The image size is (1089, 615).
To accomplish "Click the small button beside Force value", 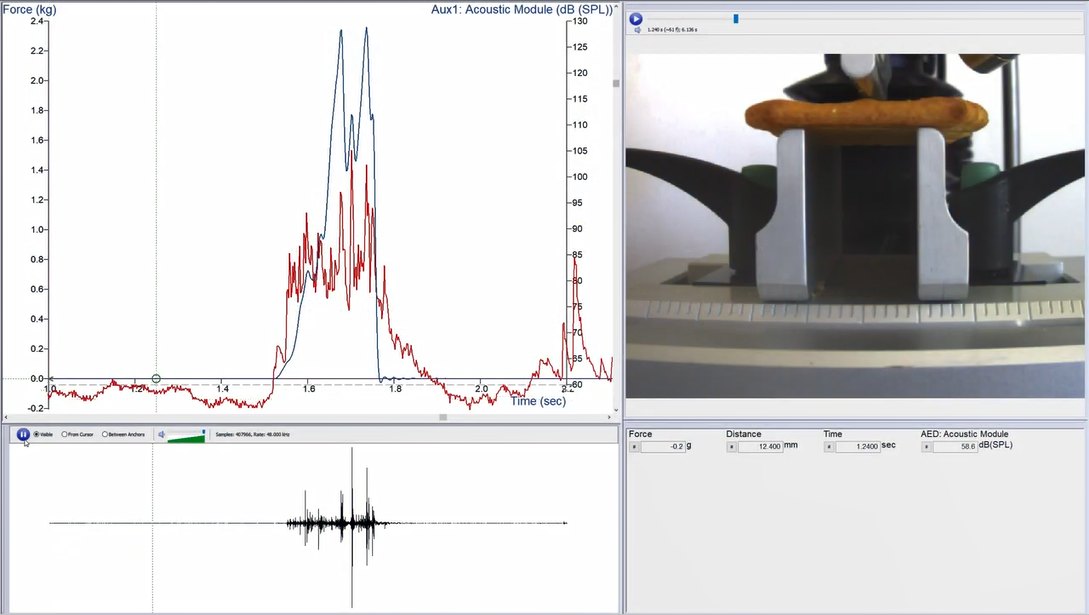I will (633, 446).
